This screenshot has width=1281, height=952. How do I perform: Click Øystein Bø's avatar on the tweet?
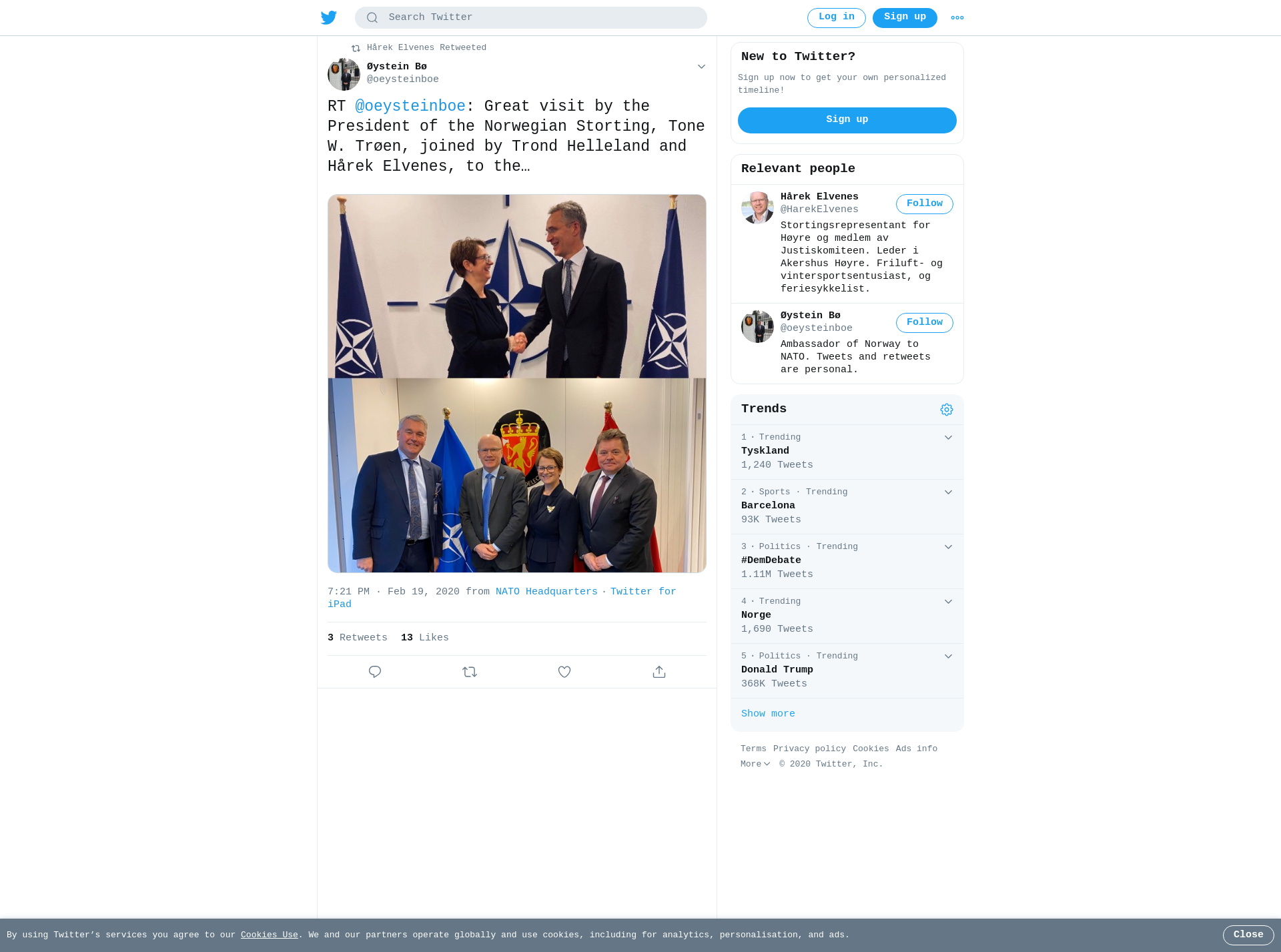(x=344, y=74)
